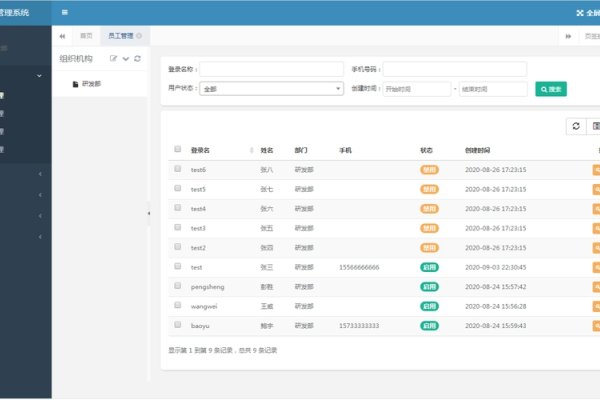
Task: Collapse the expanded sidebar menu chevron
Action: (39, 76)
